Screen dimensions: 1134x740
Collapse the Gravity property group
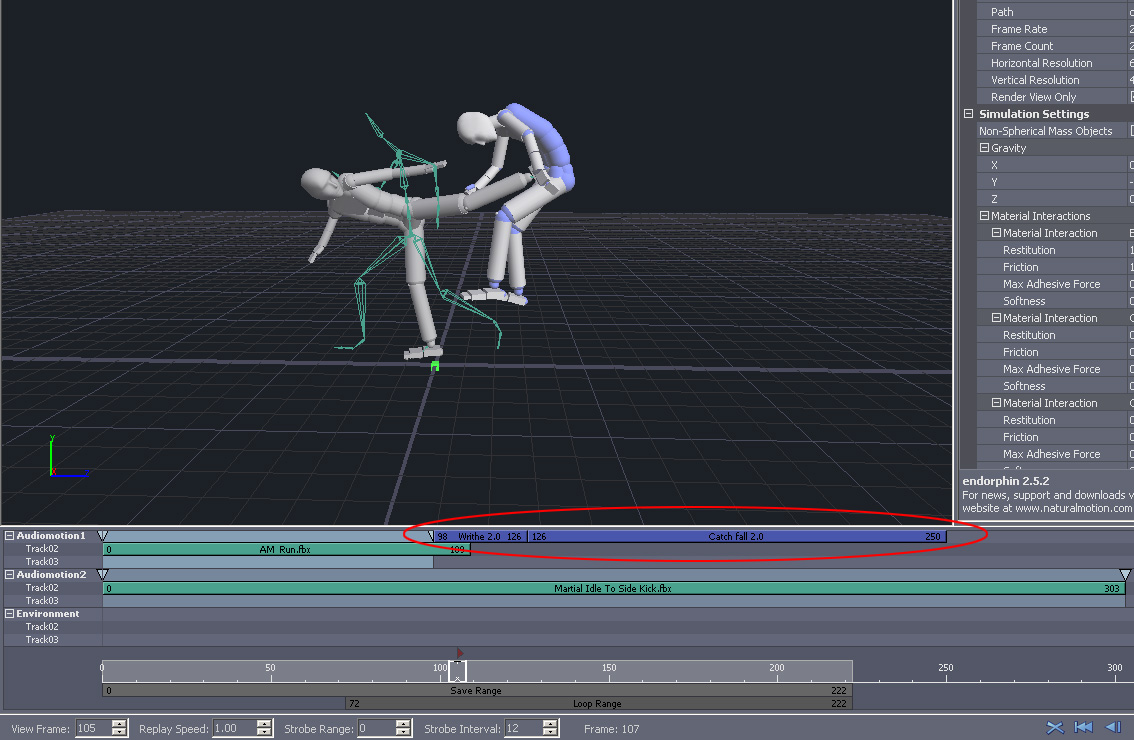click(x=984, y=148)
